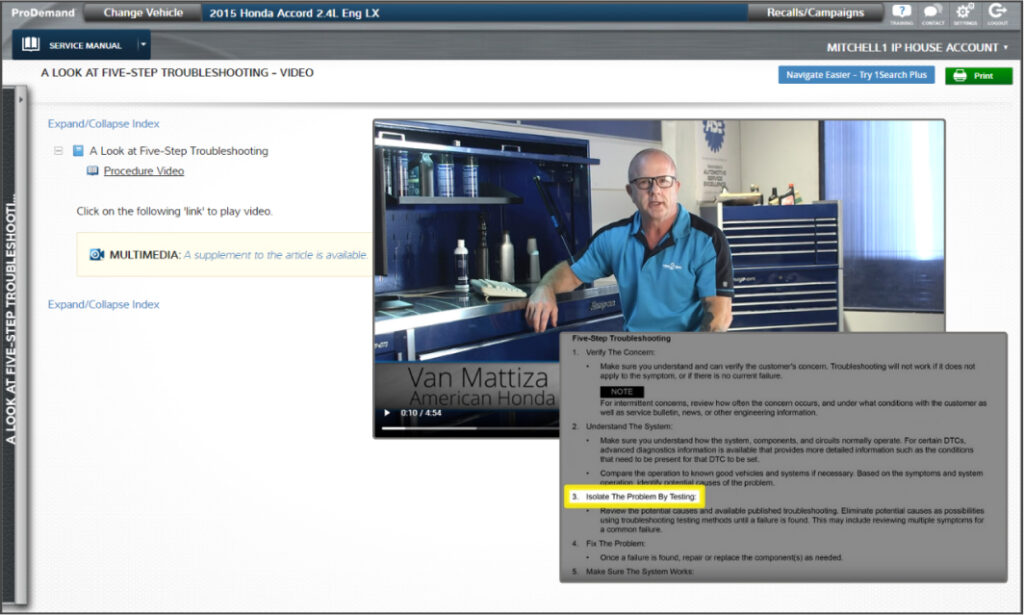
Task: Open the Recalls/Campaigns menu
Action: click(x=815, y=12)
